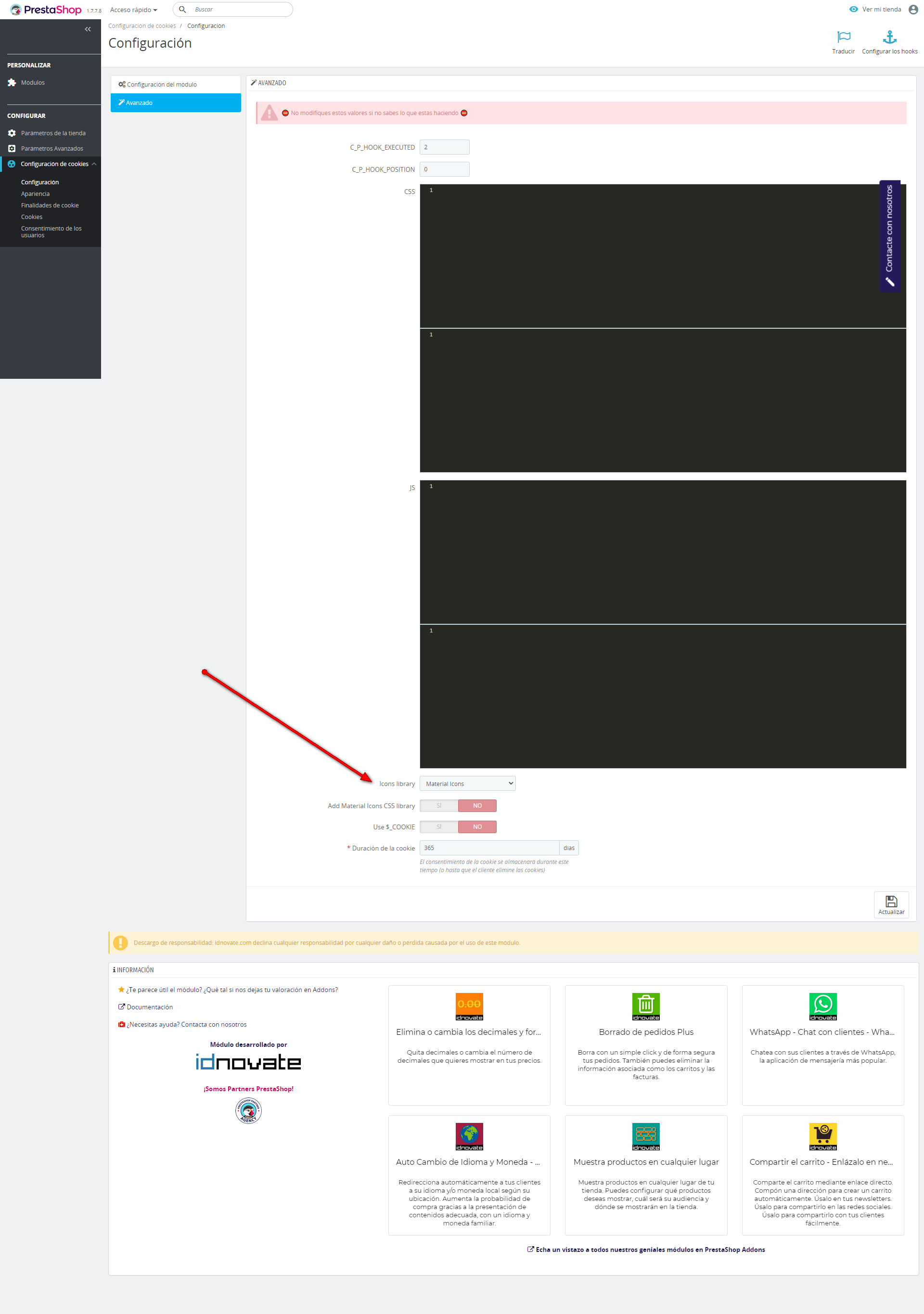Open the Icons library dropdown

pos(467,784)
